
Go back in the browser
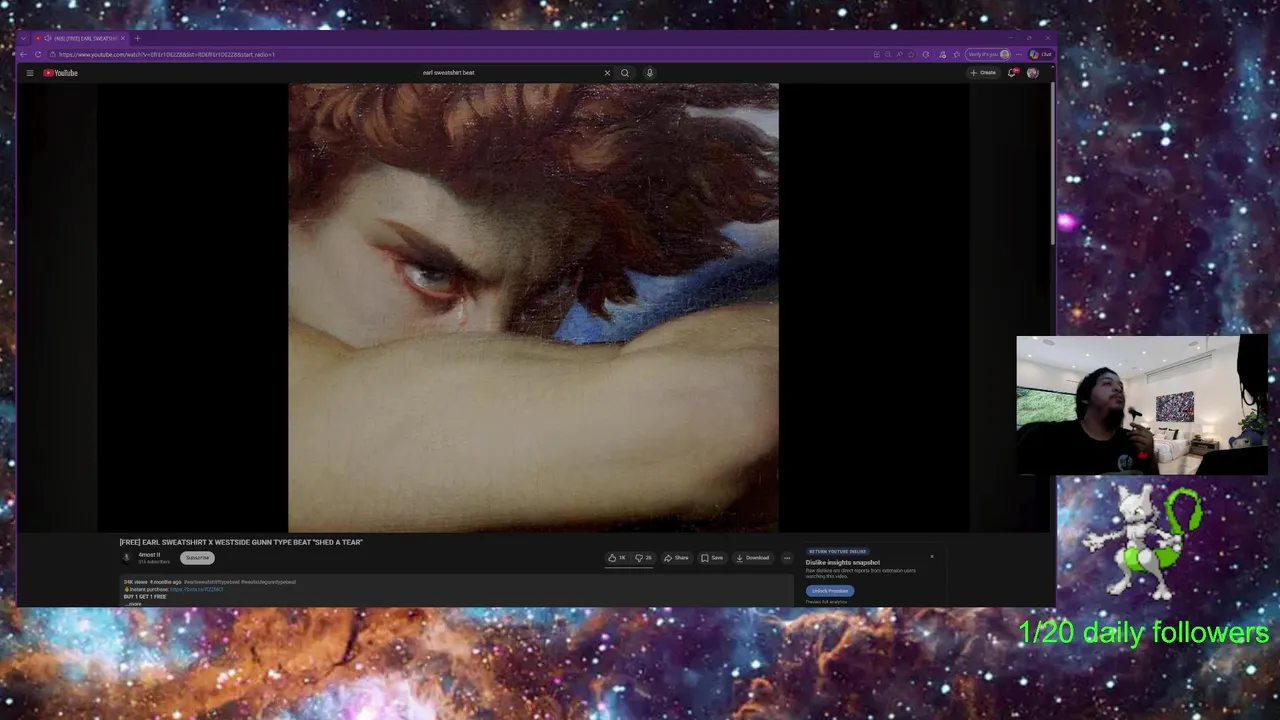23,54
